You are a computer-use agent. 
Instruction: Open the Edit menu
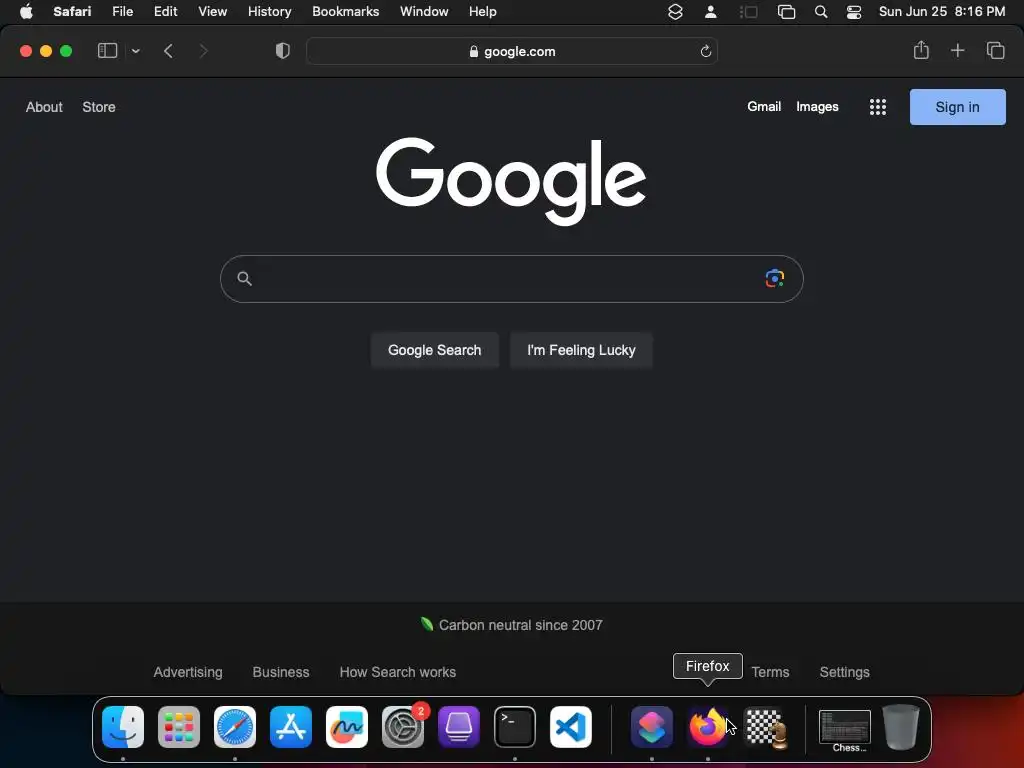pos(165,12)
